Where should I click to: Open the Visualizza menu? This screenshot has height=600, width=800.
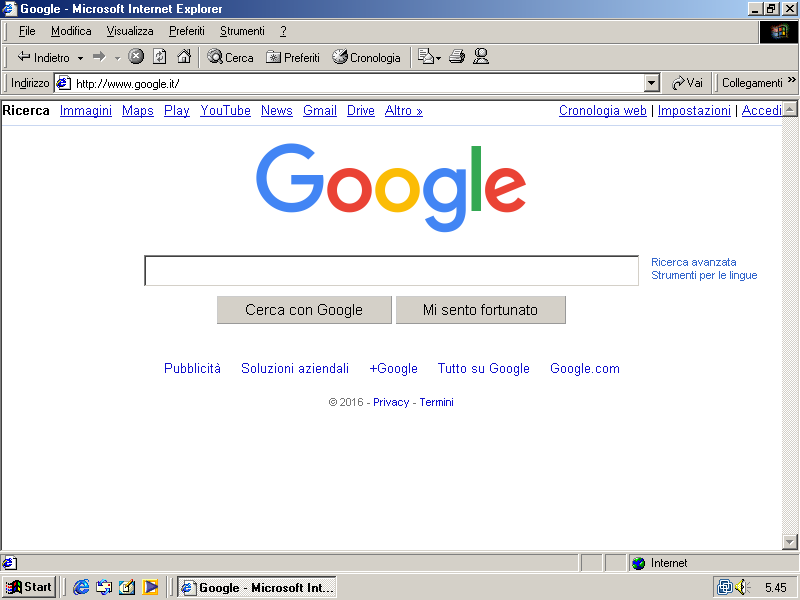coord(130,31)
